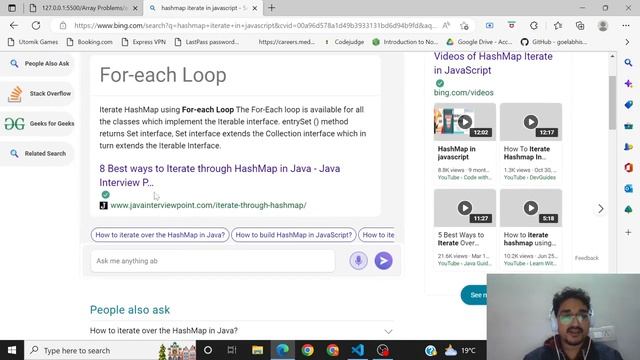Open the LastPass password bookmark
Image resolution: width=640 pixels, height=360 pixels.
coord(207,42)
